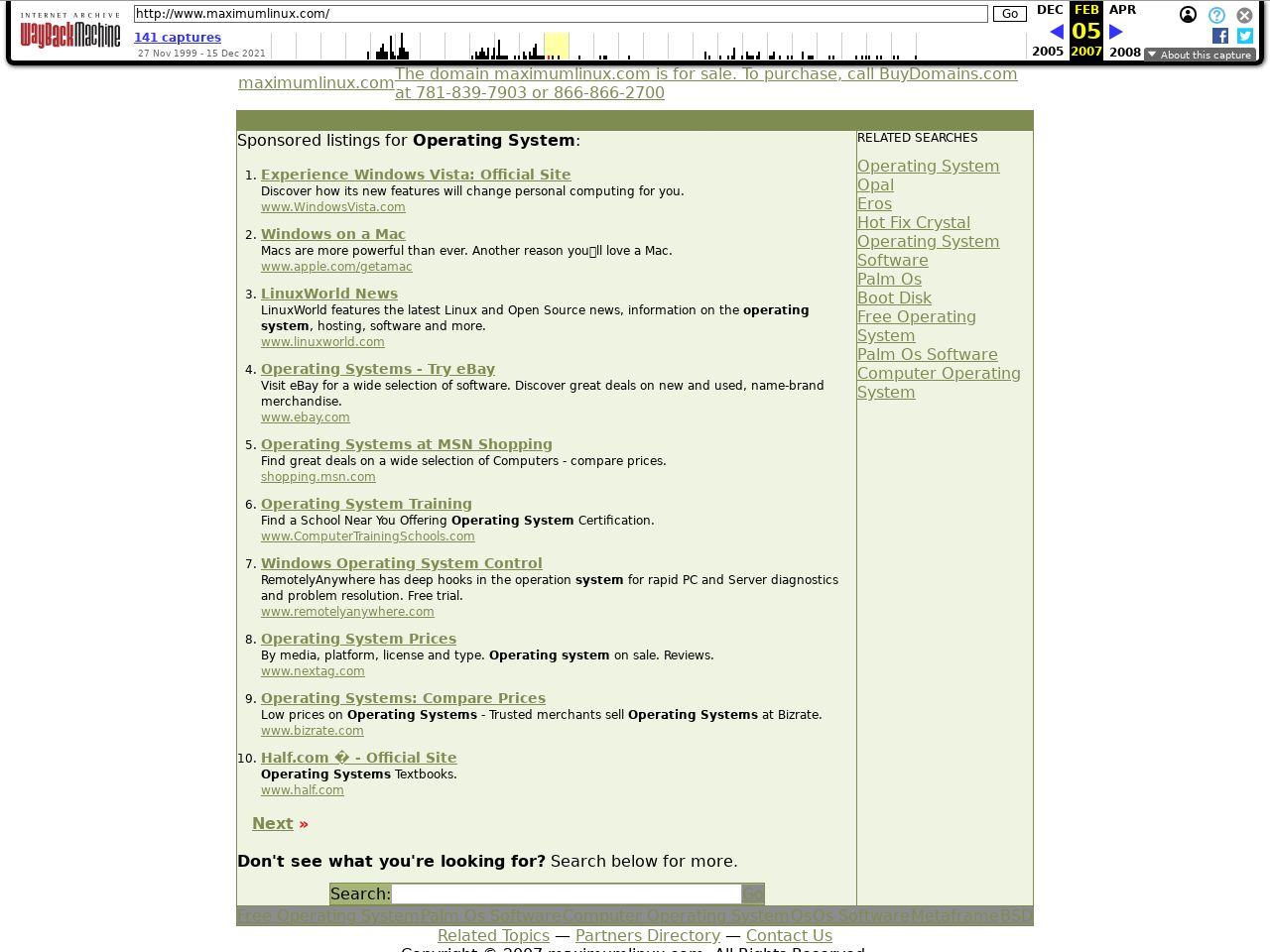Select highlighted 2007 year in capture timeline
Viewport: 1270px width, 952px height.
557,47
